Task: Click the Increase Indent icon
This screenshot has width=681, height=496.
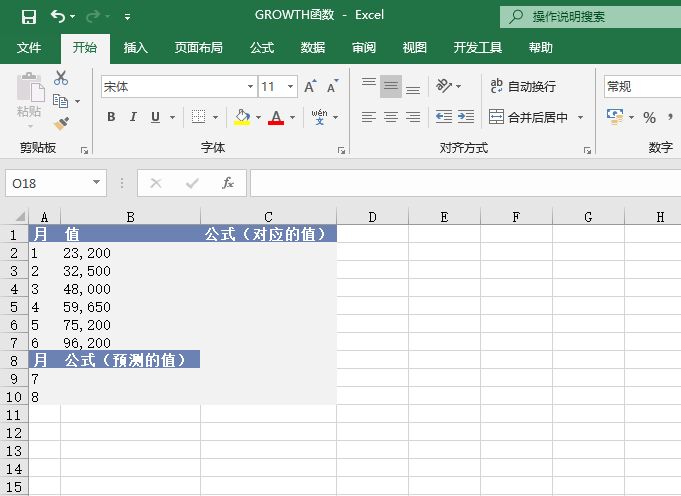Action: [x=466, y=117]
